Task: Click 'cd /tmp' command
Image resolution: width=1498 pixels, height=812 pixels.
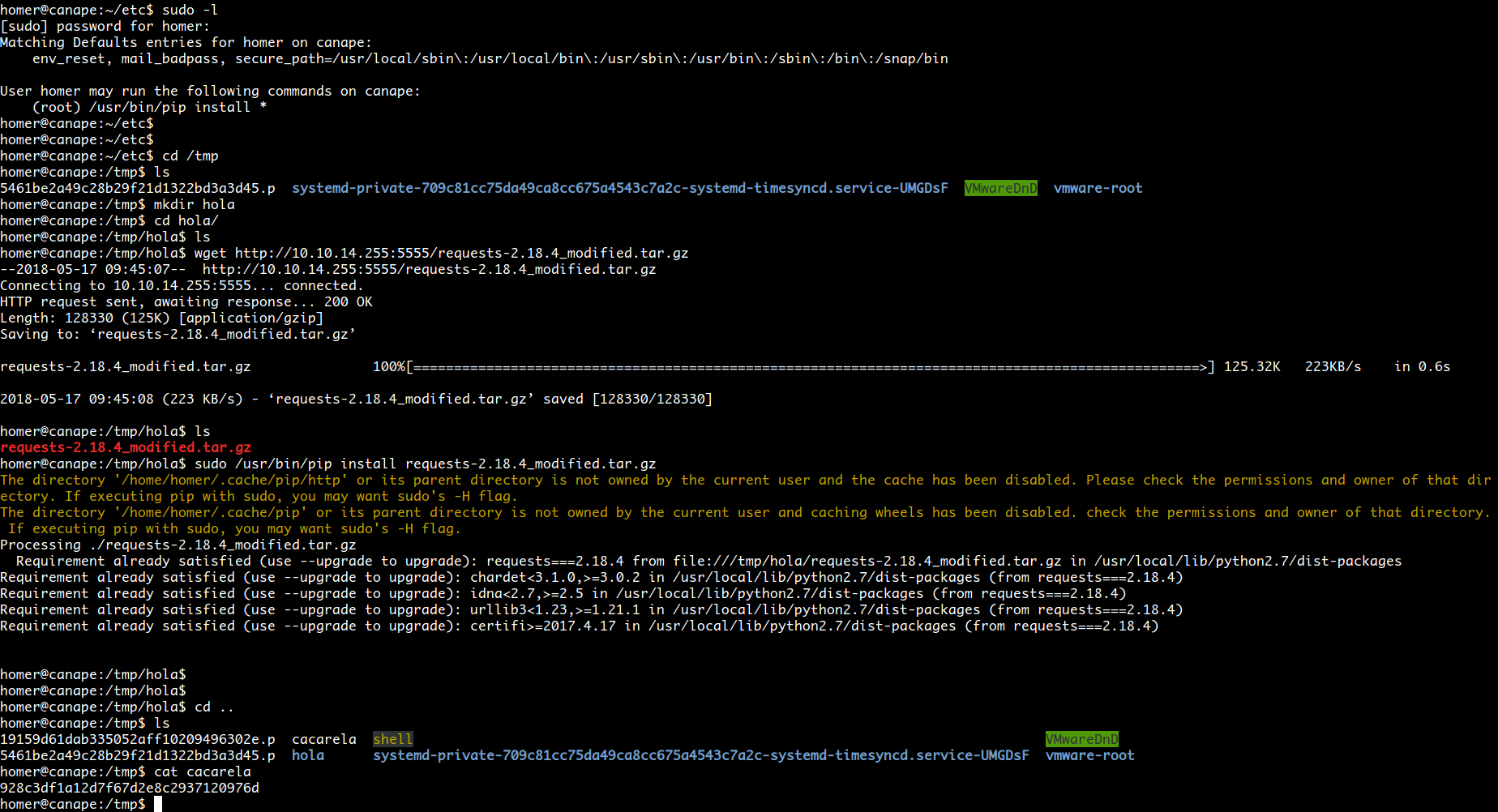Action: point(190,156)
